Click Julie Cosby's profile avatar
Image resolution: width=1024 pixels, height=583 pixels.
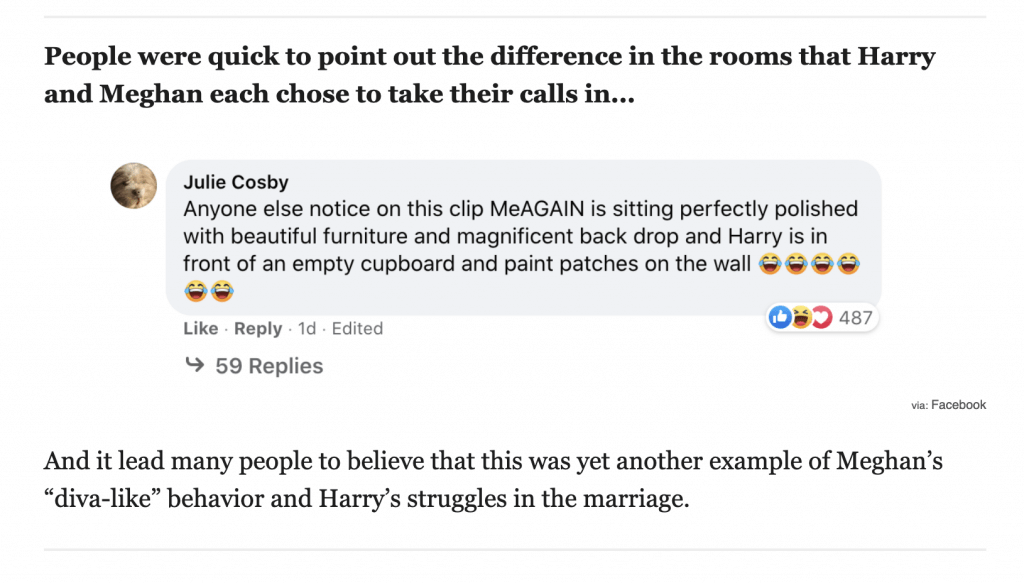[x=134, y=185]
